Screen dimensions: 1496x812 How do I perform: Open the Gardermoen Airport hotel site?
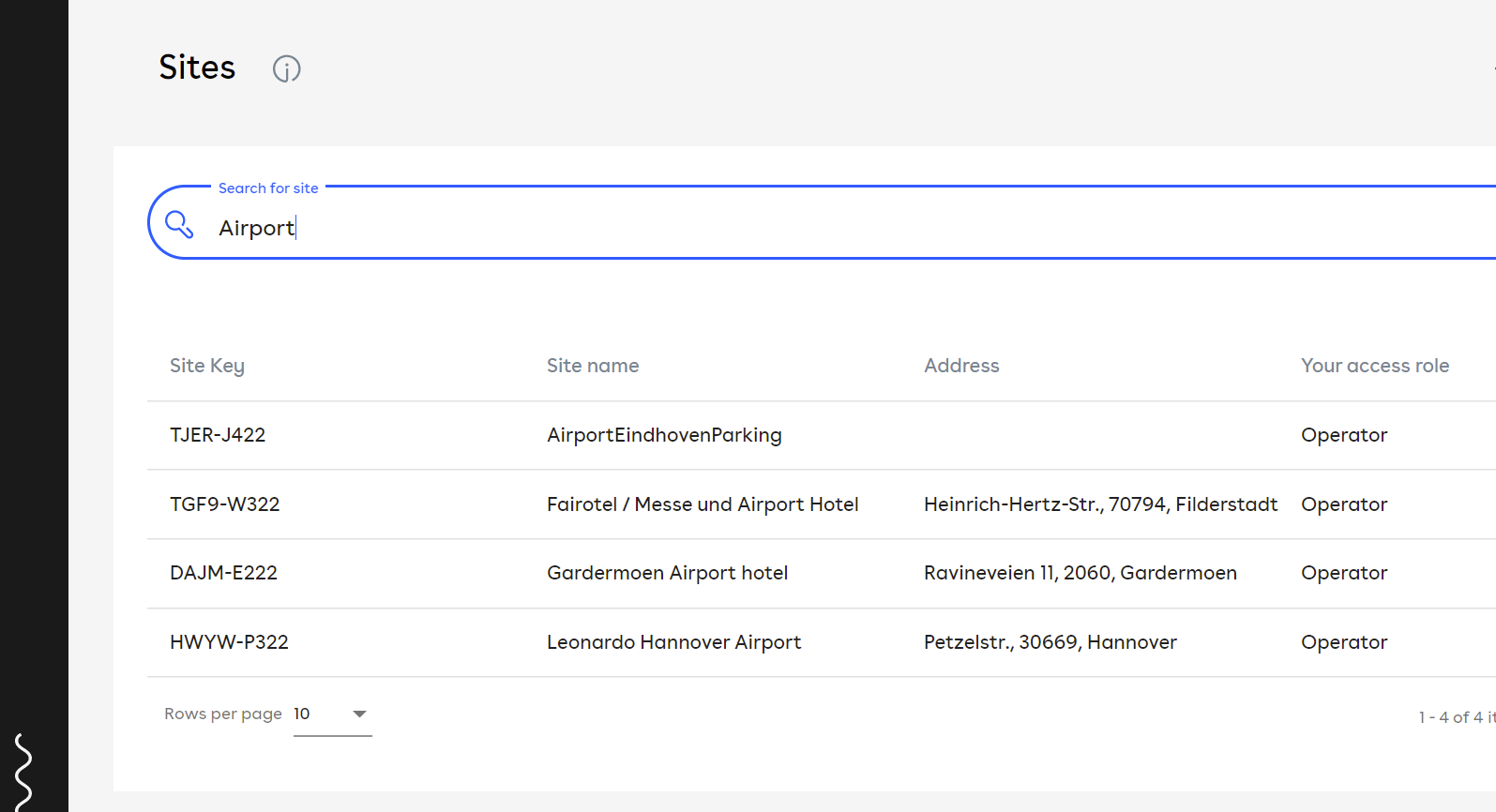[x=667, y=573]
